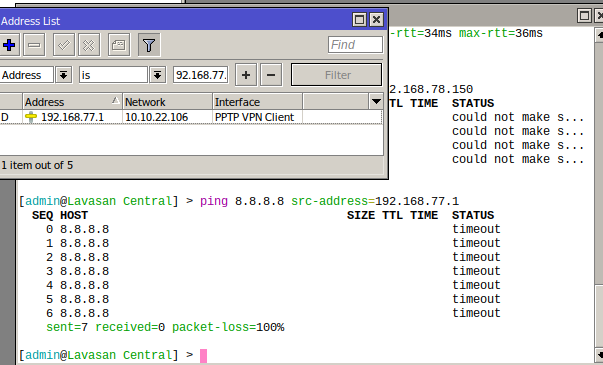Open the 'is' condition dropdown arrow
Screen dimensions: 603x365
[x=157, y=75]
